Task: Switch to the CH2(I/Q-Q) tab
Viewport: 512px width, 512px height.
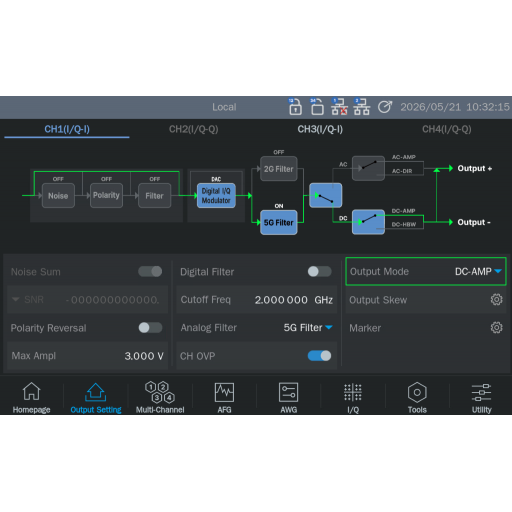Action: (x=194, y=129)
